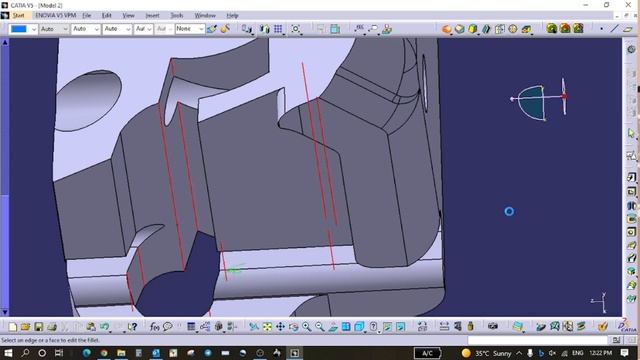Expand the active Aut point symbol dropdown

coord(143,29)
